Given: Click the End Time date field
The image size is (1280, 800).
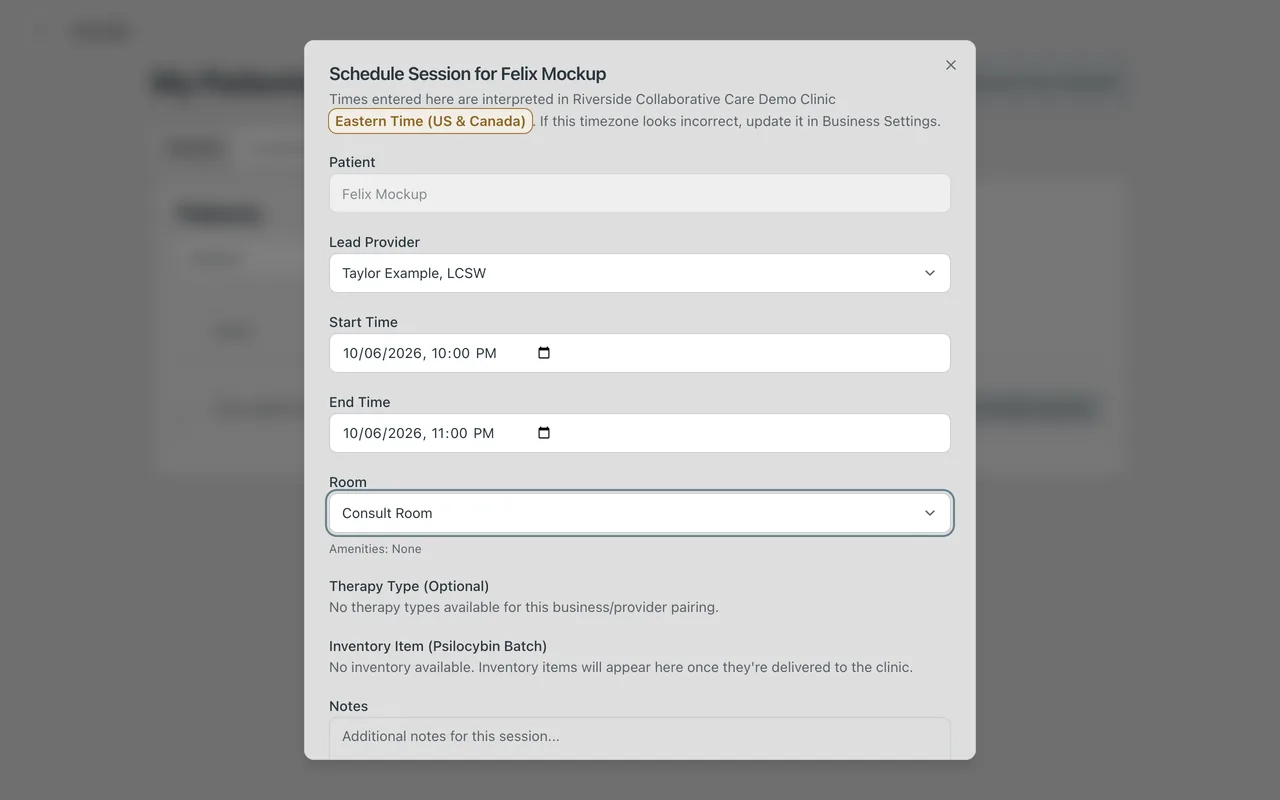Looking at the screenshot, I should [x=640, y=433].
